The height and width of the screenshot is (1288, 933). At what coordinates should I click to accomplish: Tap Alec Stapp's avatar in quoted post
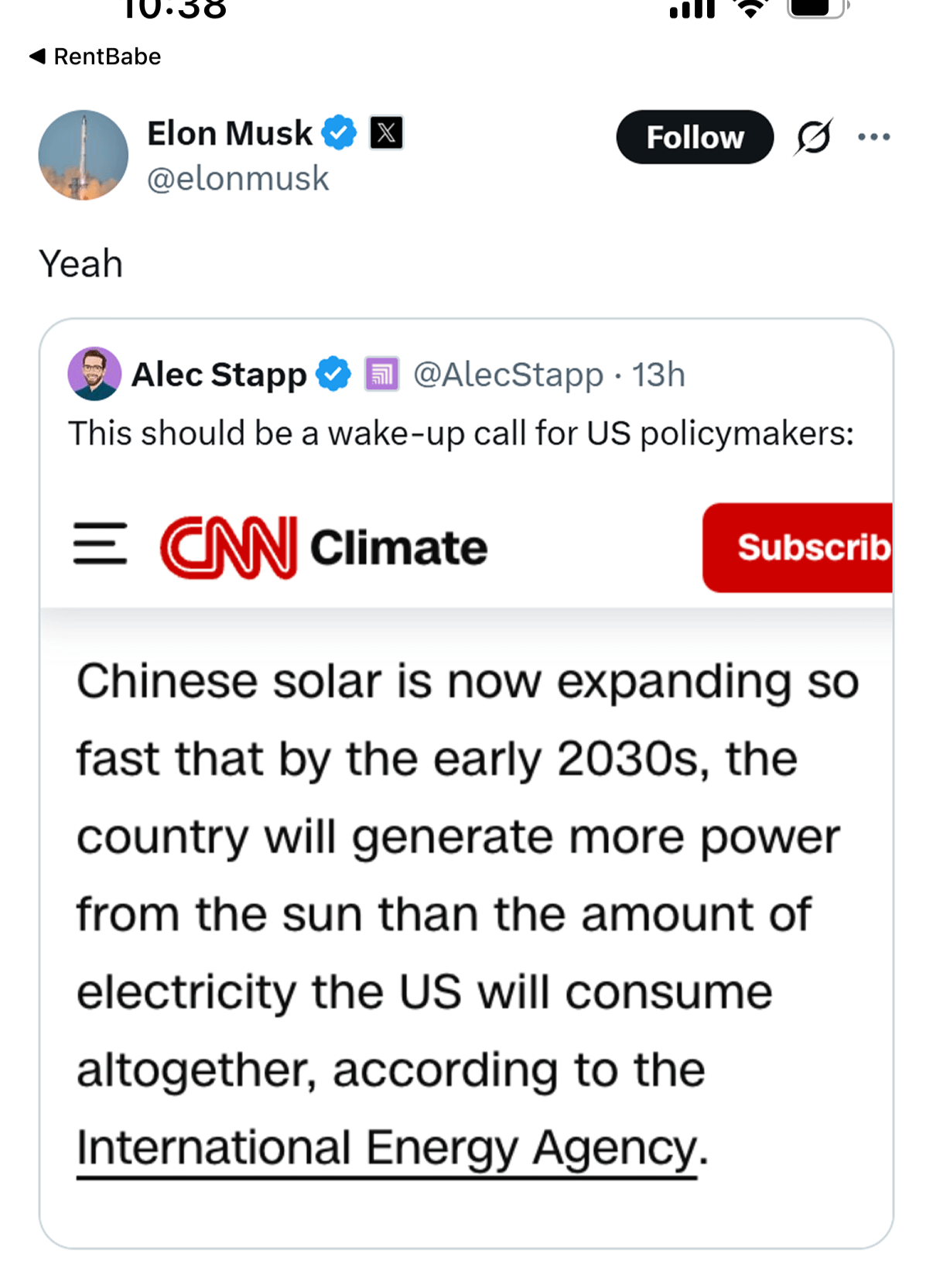click(94, 374)
